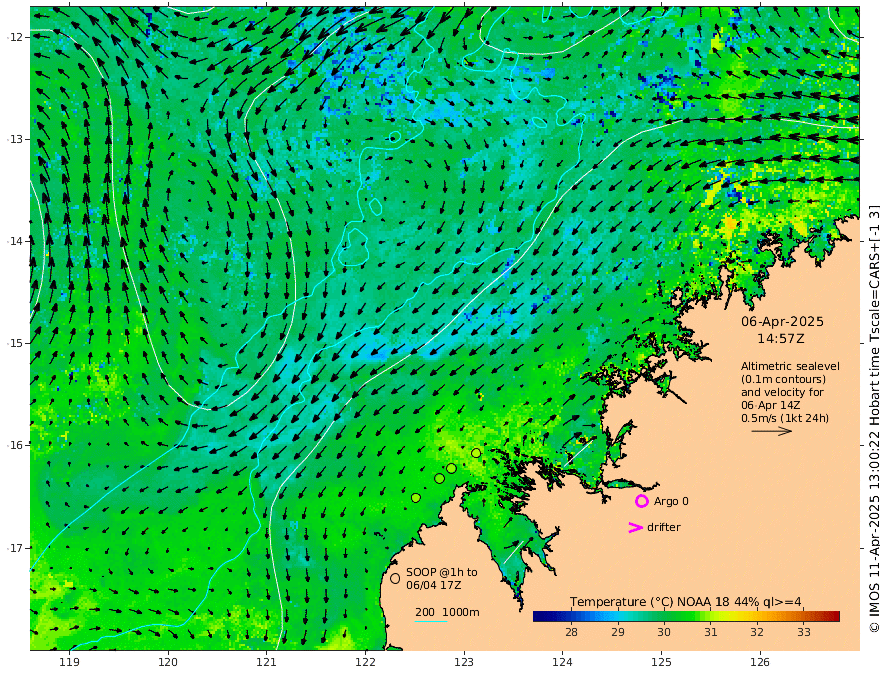Viewport: 880px width, 680px height.
Task: Click longitude axis label 121
Action: coord(267,662)
